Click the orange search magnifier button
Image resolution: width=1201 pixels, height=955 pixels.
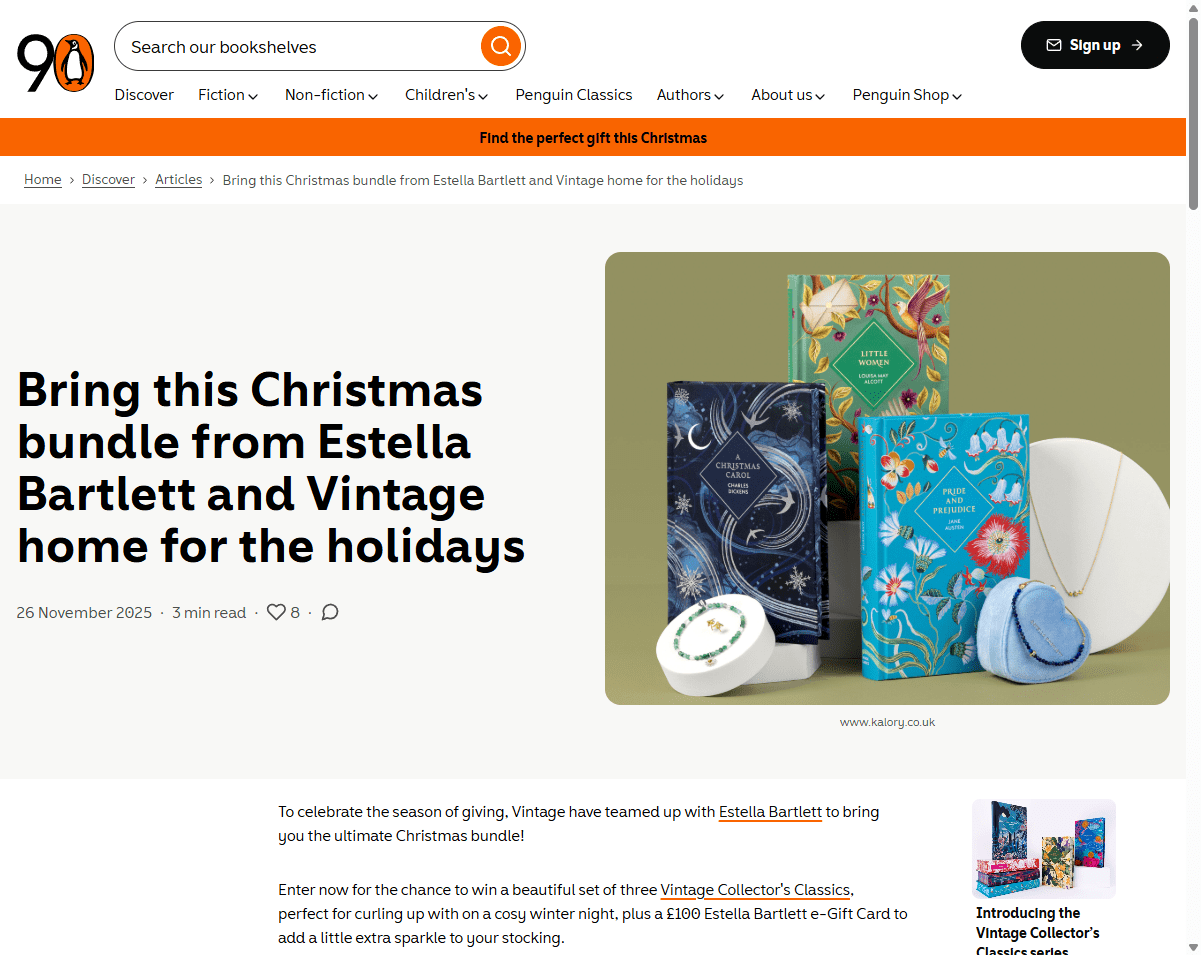[x=501, y=46]
